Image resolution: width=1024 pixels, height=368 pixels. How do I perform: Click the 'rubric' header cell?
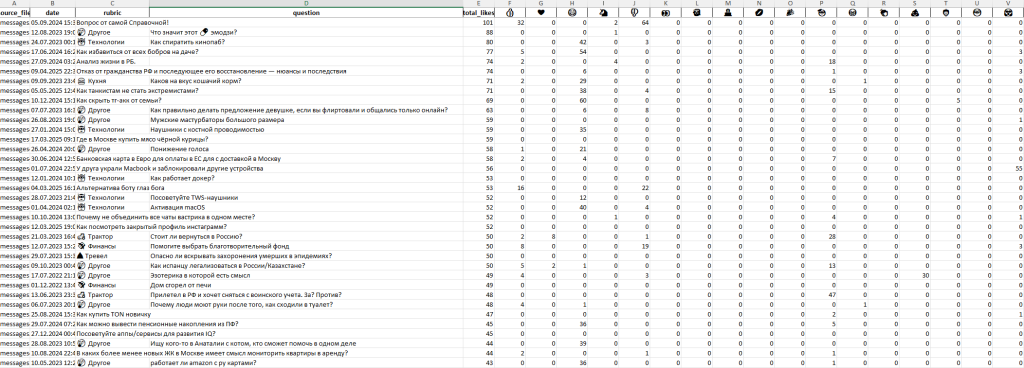[112, 12]
